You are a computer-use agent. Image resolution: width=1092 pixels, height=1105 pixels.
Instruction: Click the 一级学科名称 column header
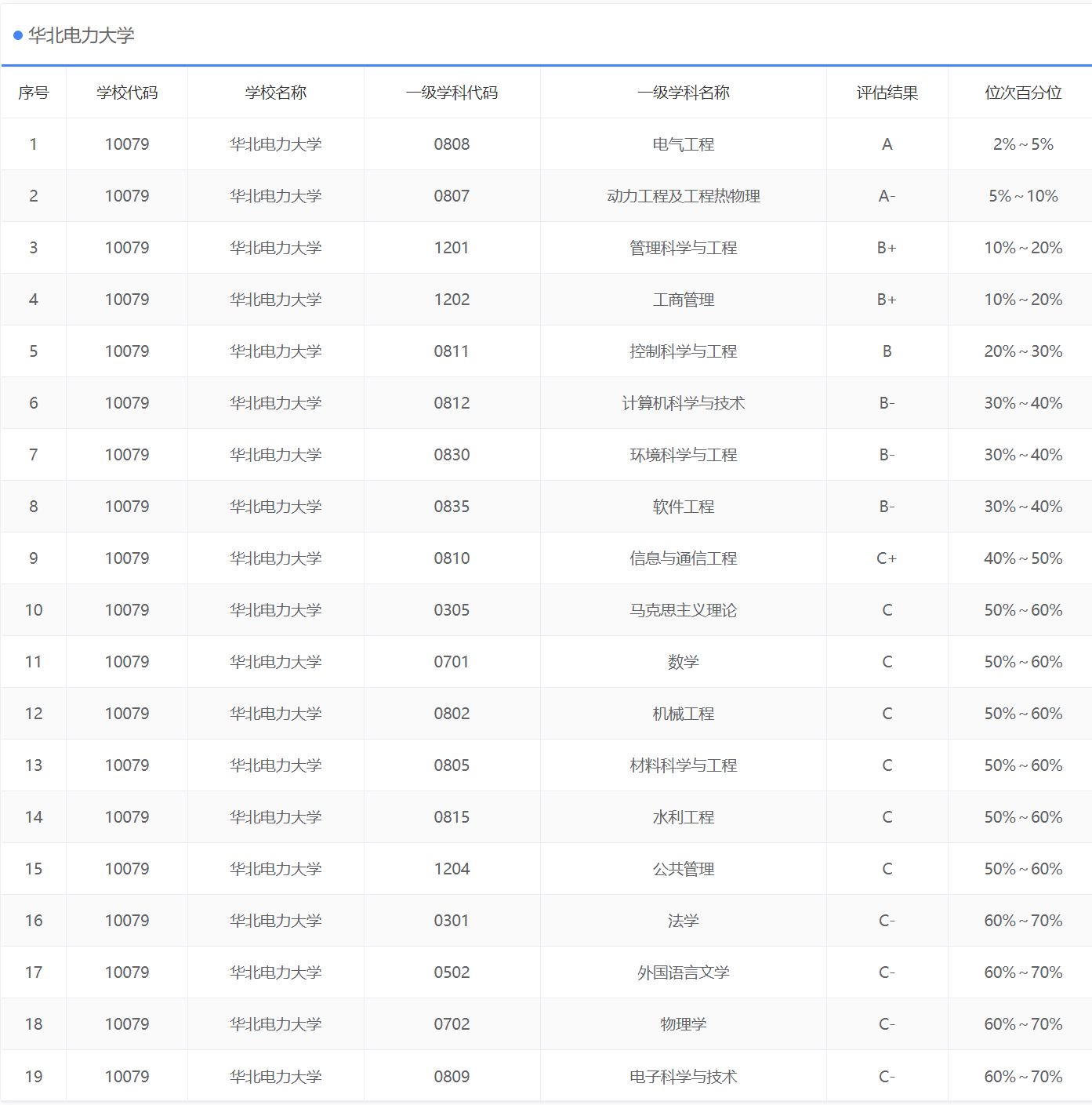(x=683, y=92)
